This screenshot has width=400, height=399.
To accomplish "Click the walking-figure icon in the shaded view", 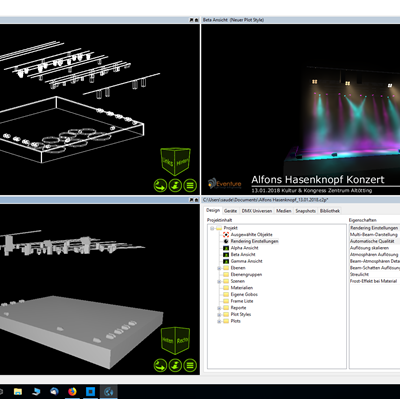I will click(175, 365).
